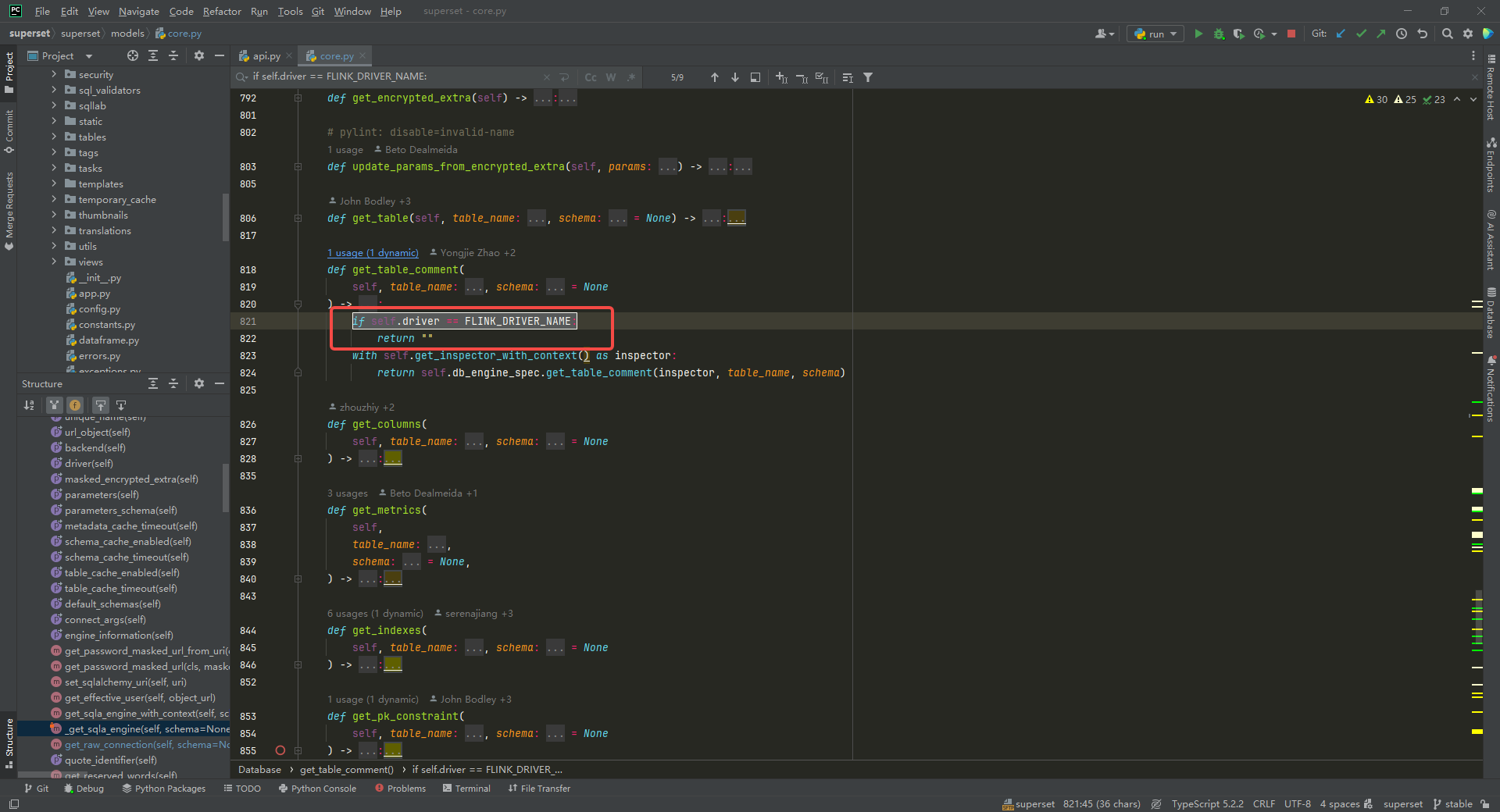
Task: Open config.py in the project tree
Action: tap(99, 308)
